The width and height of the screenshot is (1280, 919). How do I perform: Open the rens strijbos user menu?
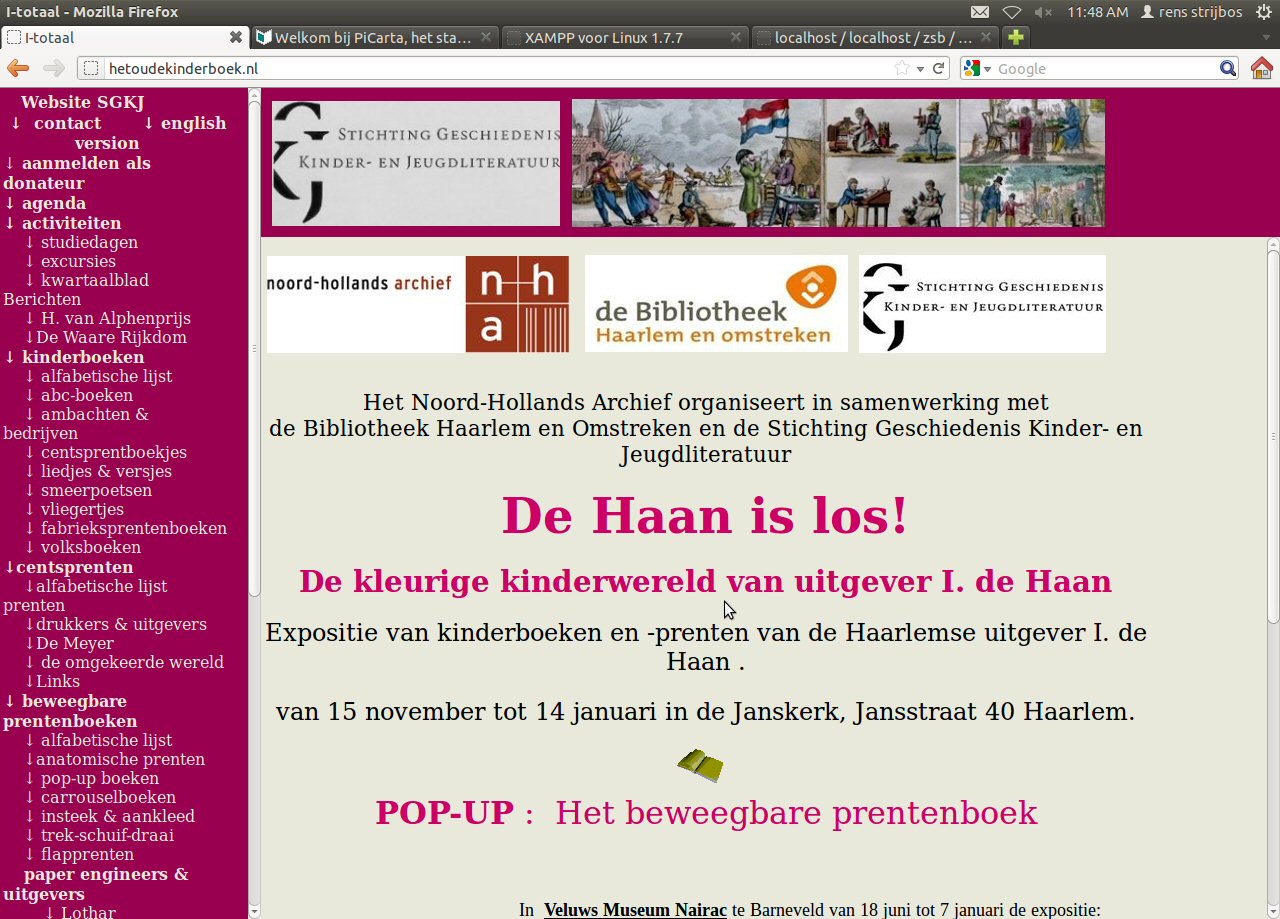coord(1191,12)
